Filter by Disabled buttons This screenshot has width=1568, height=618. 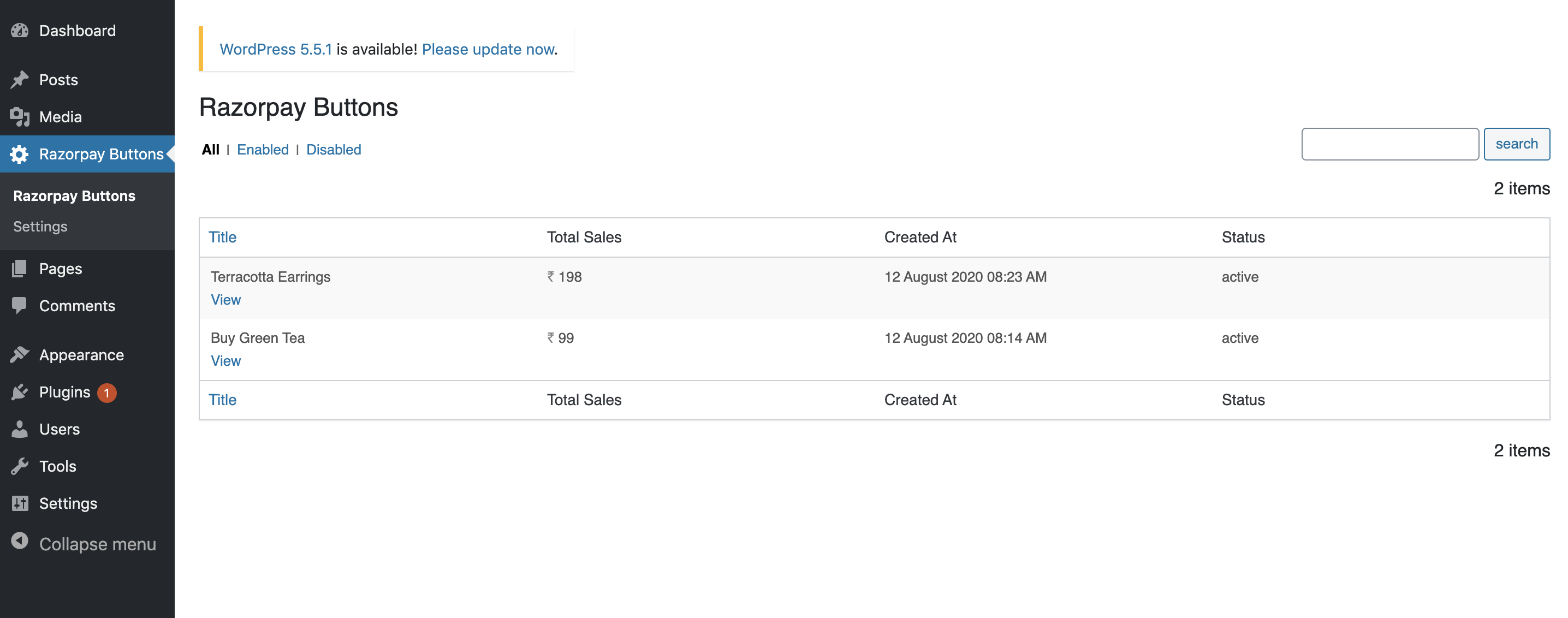point(334,150)
